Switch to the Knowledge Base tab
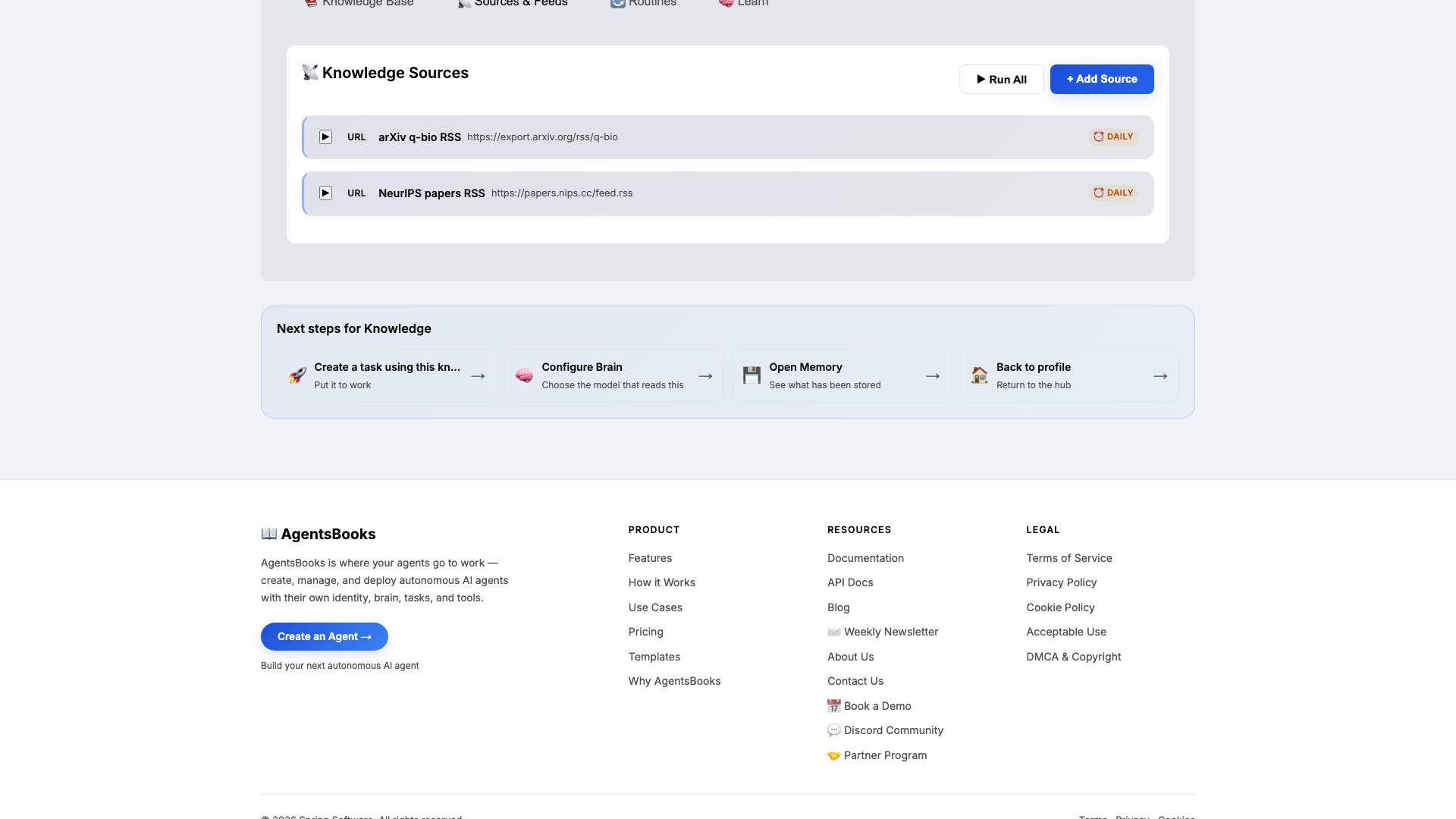The width and height of the screenshot is (1456, 819). coord(359,3)
